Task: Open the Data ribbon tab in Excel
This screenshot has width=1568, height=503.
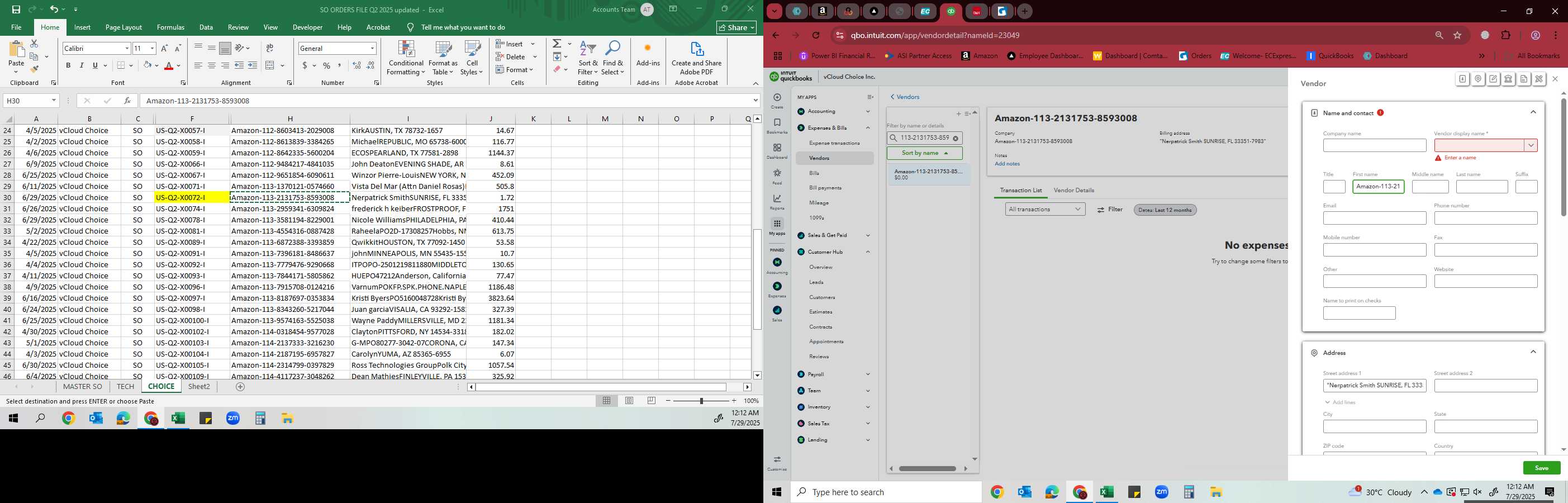Action: 206,27
